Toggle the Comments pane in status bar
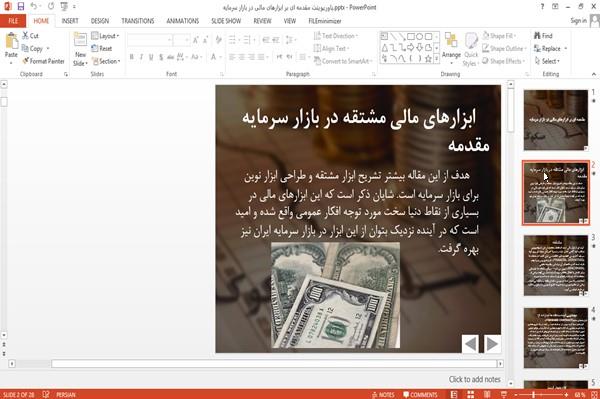This screenshot has height=399, width=600. [420, 395]
